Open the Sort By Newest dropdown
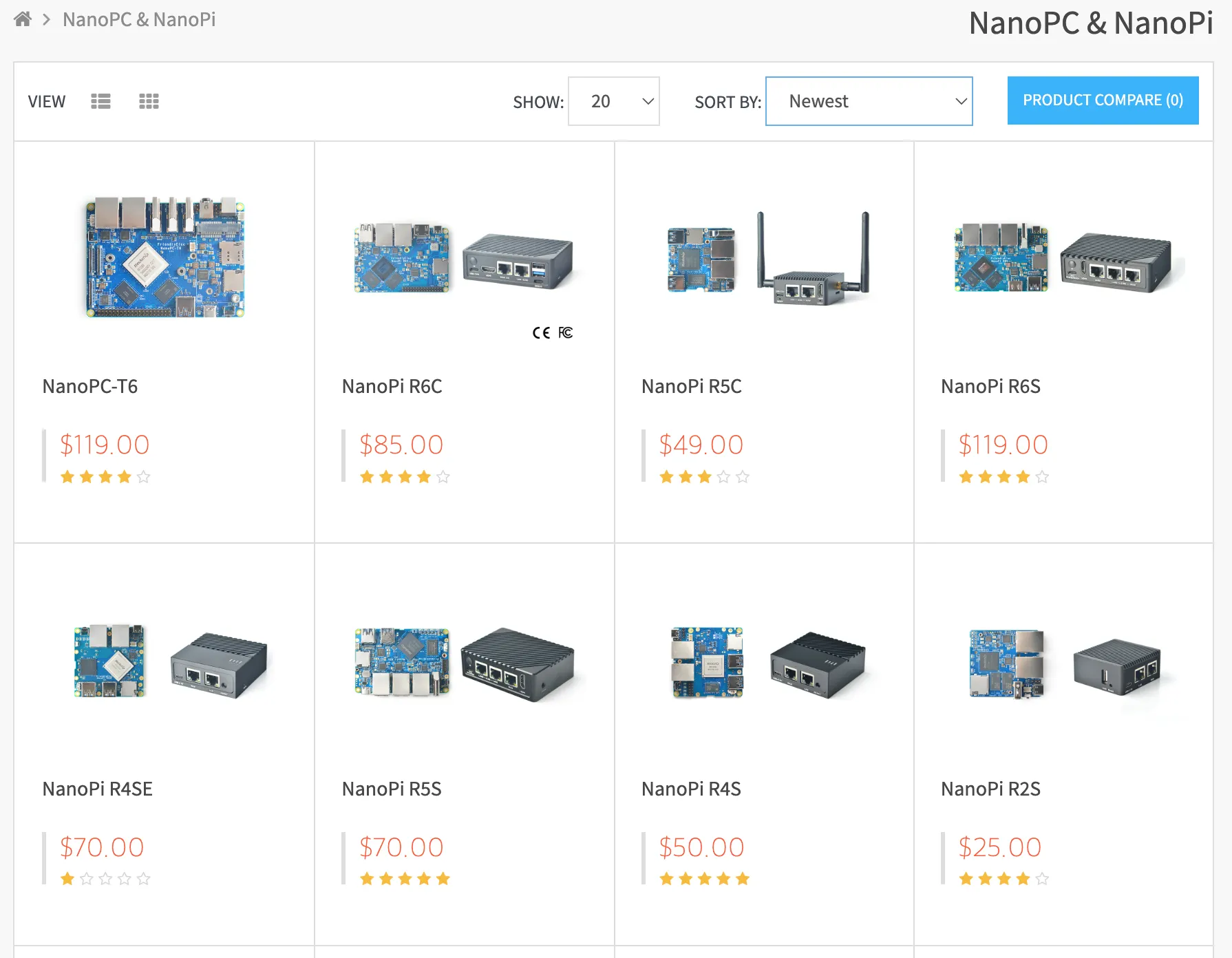 (869, 101)
